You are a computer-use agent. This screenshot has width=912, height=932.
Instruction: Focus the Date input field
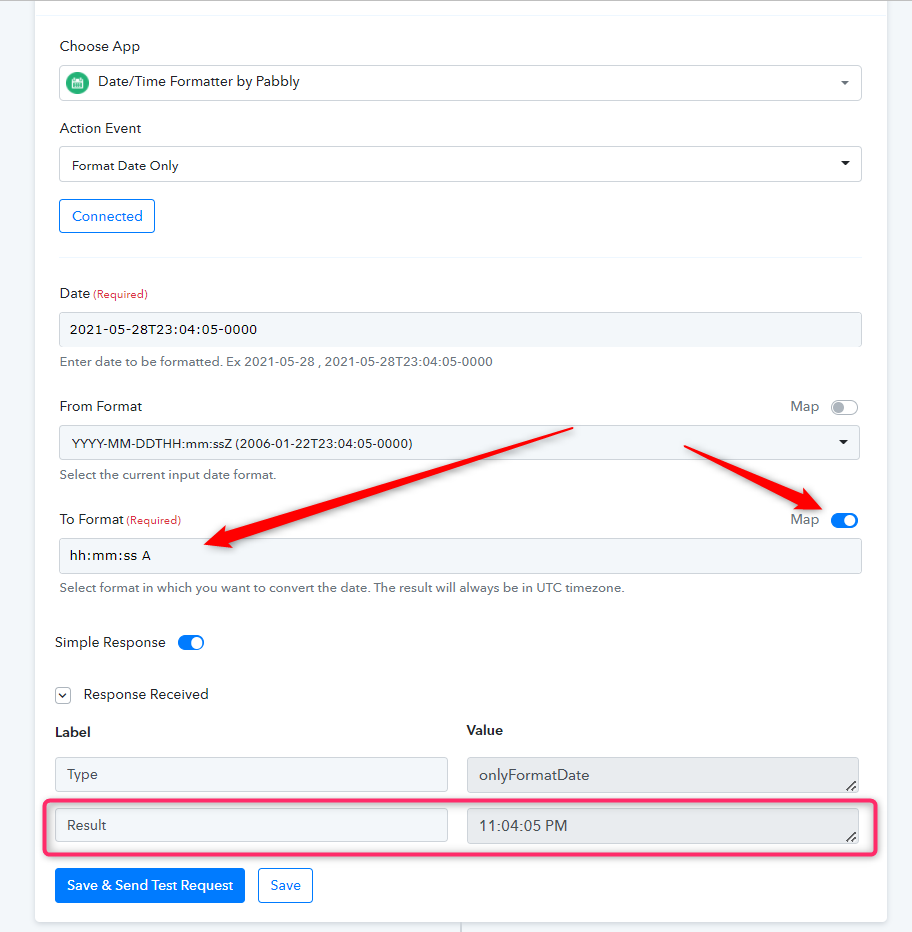click(460, 329)
